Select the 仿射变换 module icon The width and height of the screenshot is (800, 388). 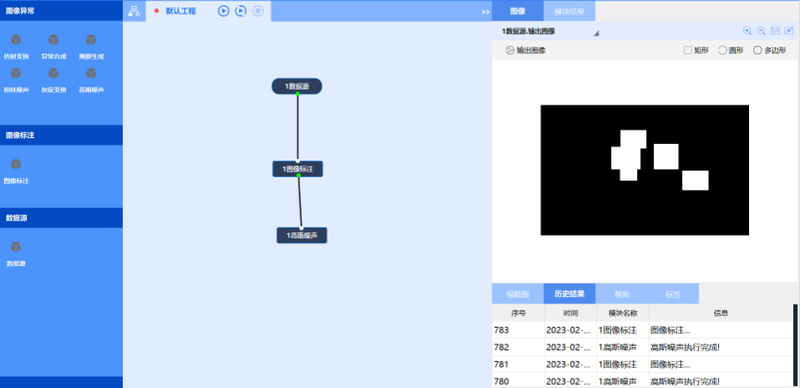[16, 40]
